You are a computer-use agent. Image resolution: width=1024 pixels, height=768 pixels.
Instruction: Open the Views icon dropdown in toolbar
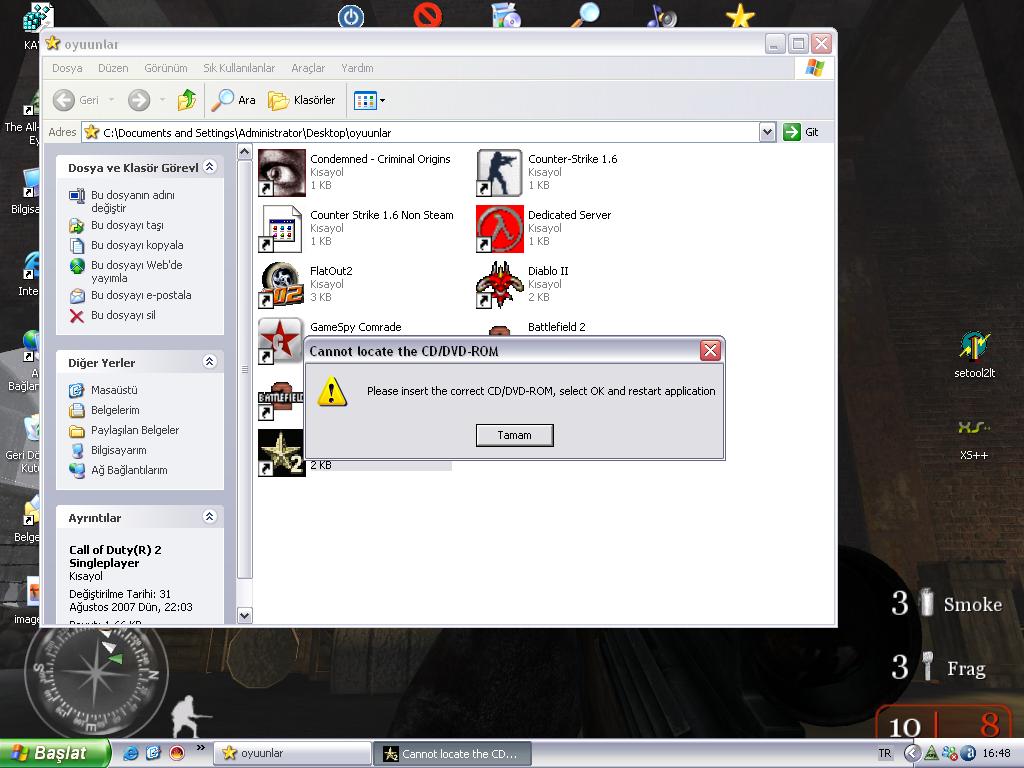[x=369, y=100]
